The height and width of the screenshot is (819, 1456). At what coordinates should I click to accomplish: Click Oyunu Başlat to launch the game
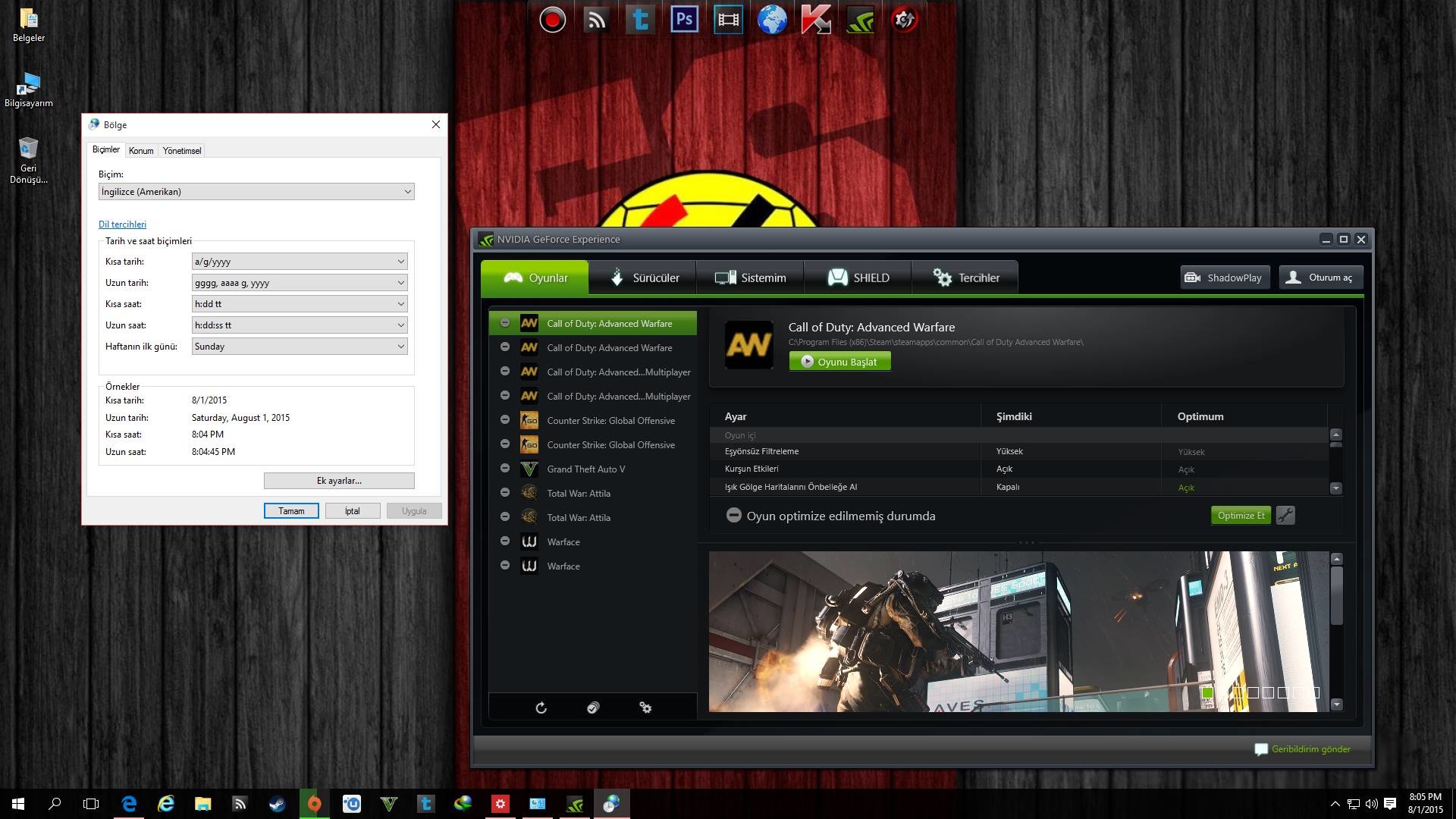coord(839,362)
